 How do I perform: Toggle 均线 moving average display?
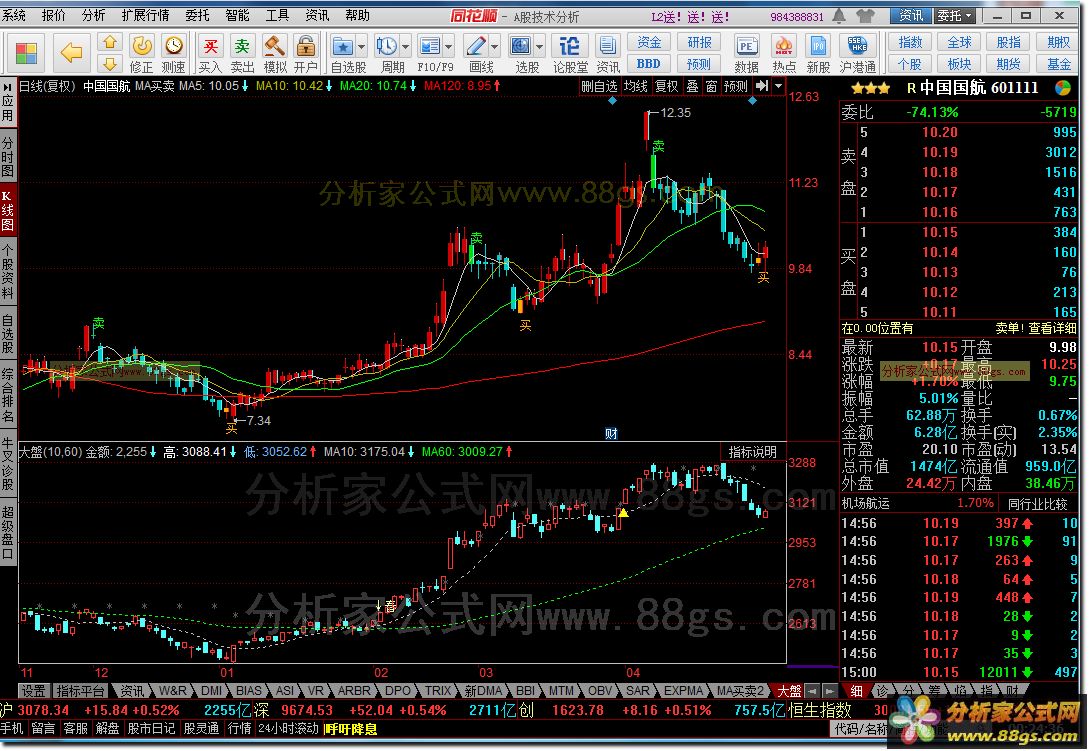[x=635, y=86]
